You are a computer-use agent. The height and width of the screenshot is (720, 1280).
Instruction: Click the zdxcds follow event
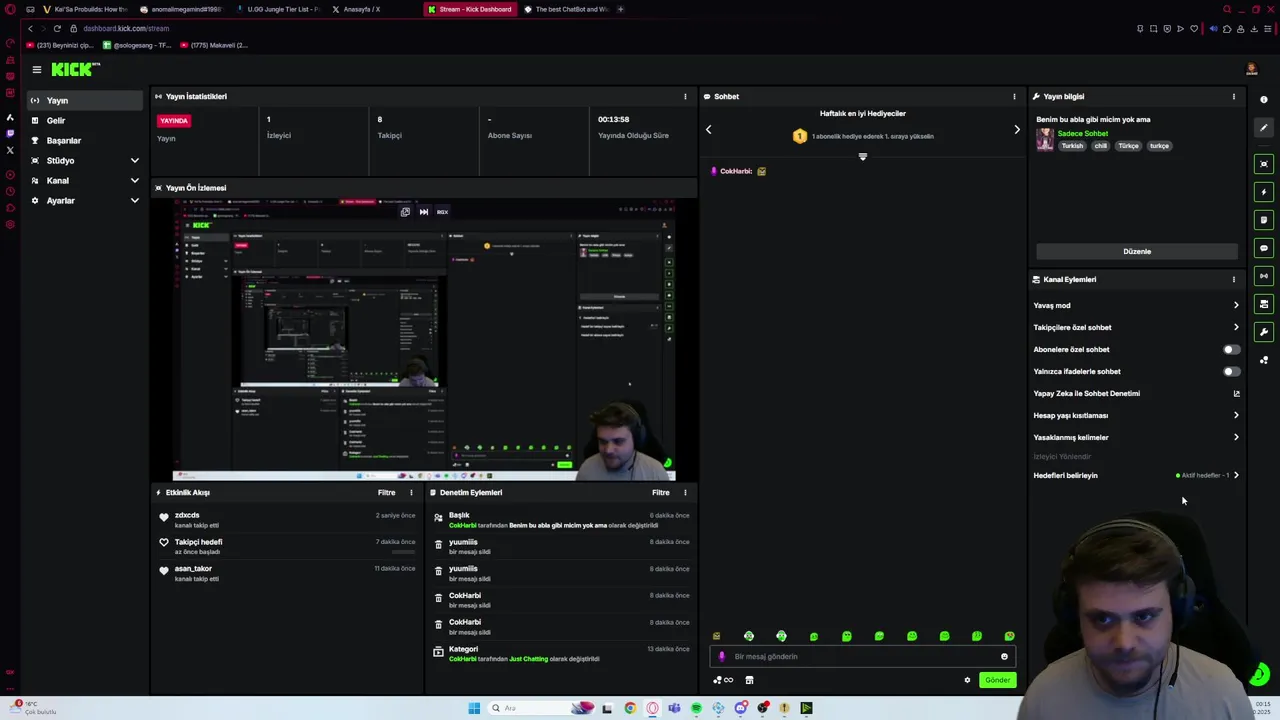pyautogui.click(x=285, y=520)
